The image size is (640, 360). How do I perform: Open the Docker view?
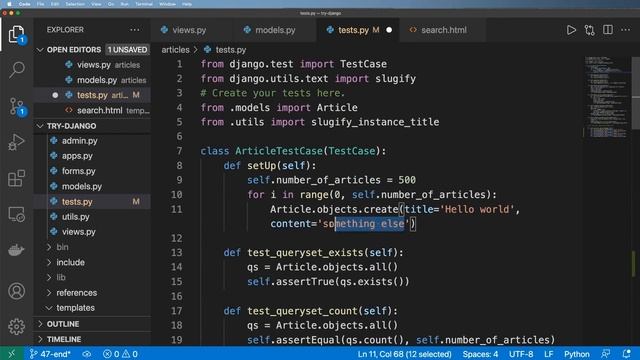click(x=16, y=250)
